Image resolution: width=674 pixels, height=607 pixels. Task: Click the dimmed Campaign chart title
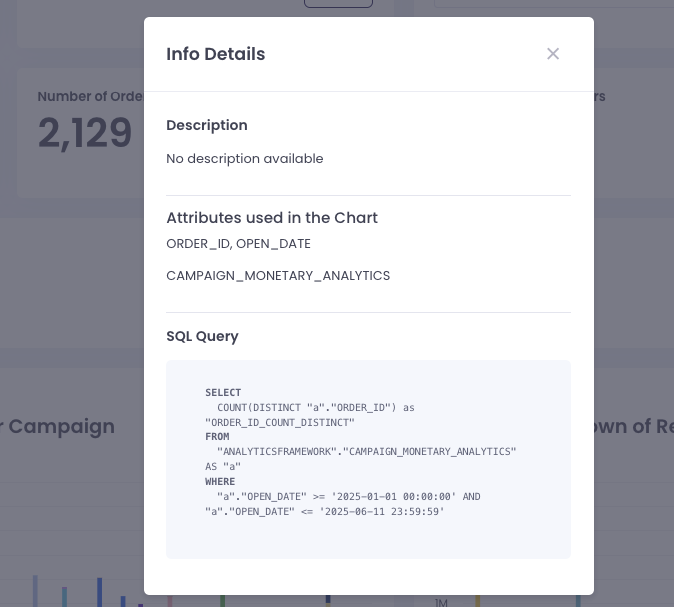tap(58, 426)
